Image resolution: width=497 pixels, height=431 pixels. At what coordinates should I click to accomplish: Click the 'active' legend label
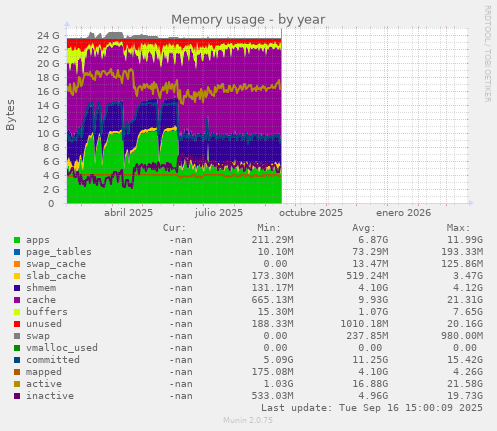(x=44, y=384)
